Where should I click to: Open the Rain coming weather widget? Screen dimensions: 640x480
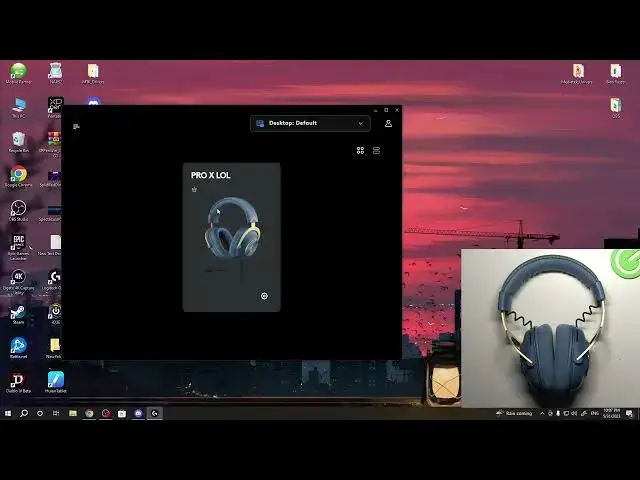click(x=514, y=413)
